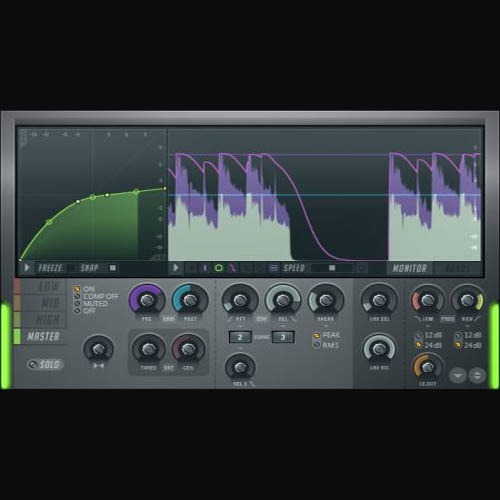
Task: Switch to the MID band tab
Action: (40, 303)
